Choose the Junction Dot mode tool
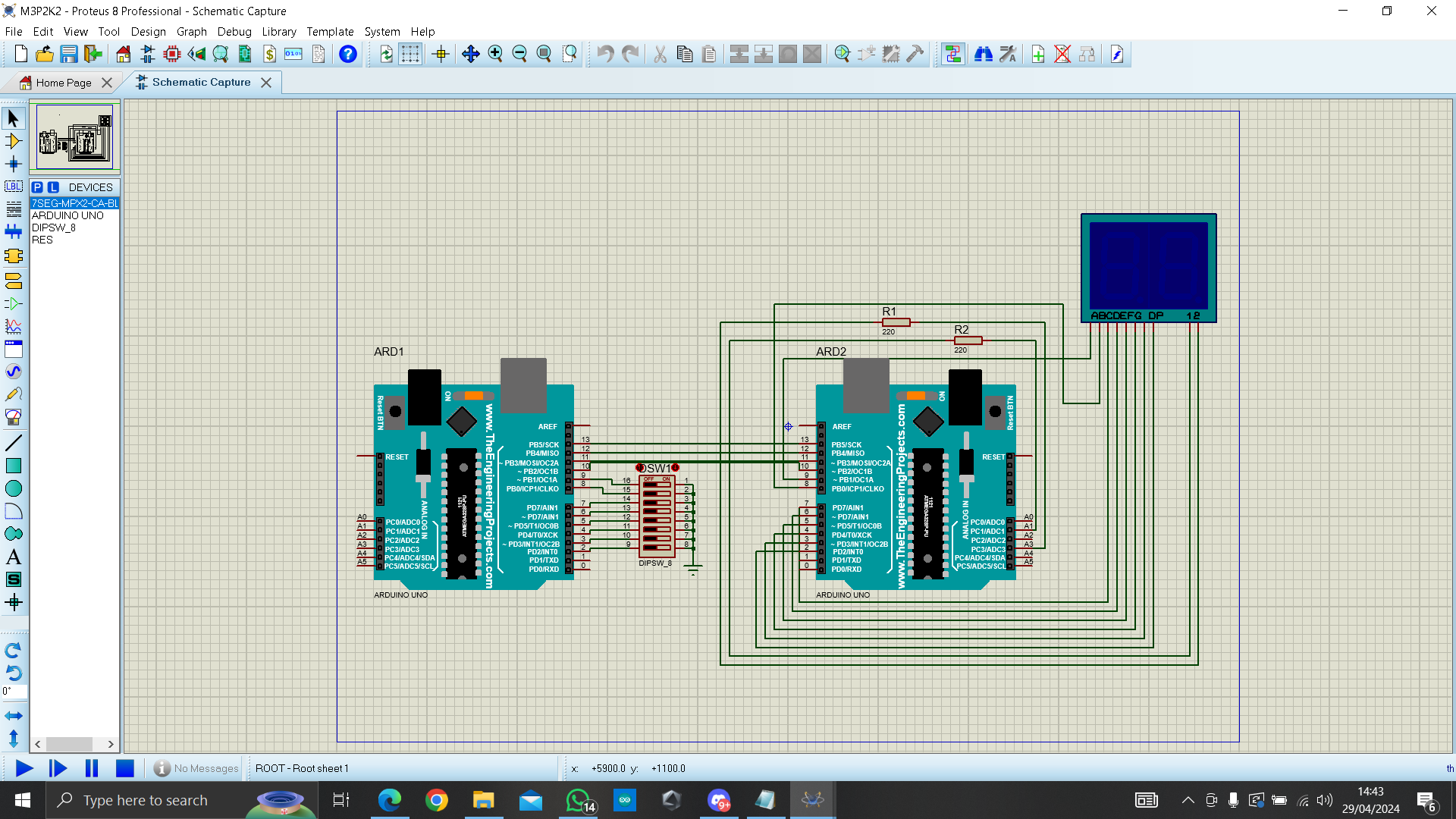This screenshot has width=1456, height=819. tap(13, 164)
